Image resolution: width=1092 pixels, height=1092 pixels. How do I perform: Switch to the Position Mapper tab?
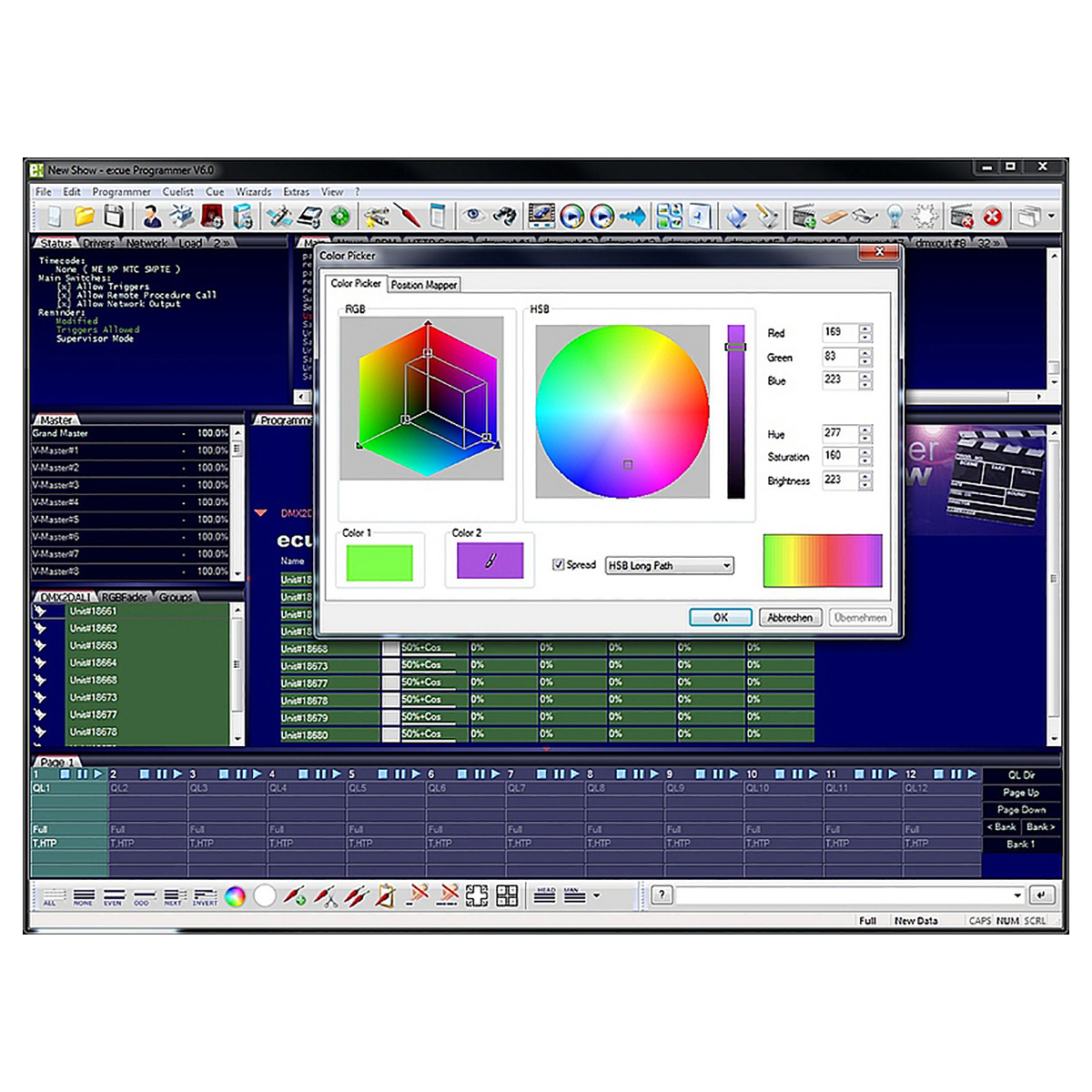click(x=424, y=285)
